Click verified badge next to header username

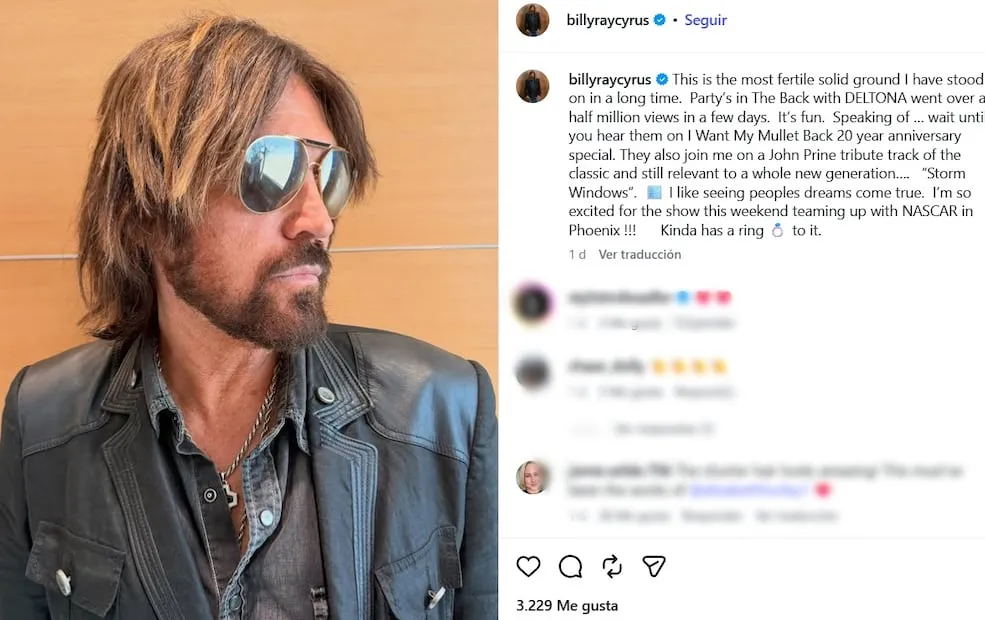pyautogui.click(x=660, y=20)
